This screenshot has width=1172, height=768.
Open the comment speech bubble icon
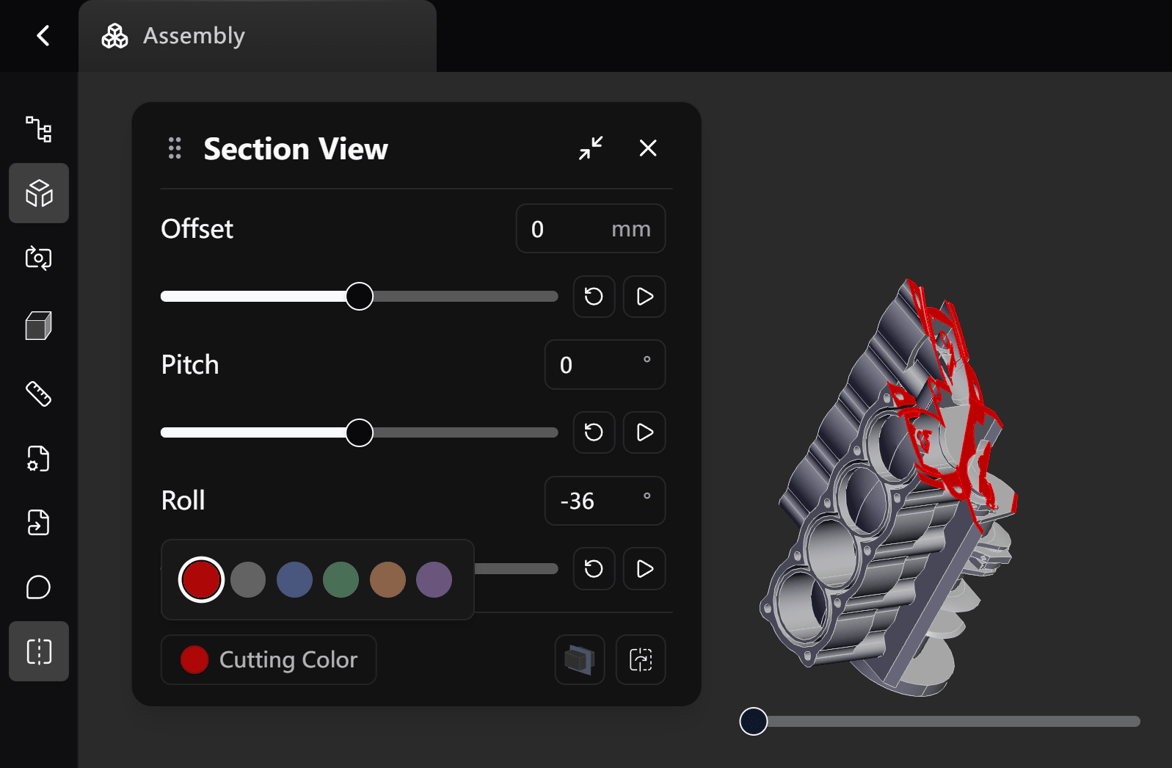39,587
